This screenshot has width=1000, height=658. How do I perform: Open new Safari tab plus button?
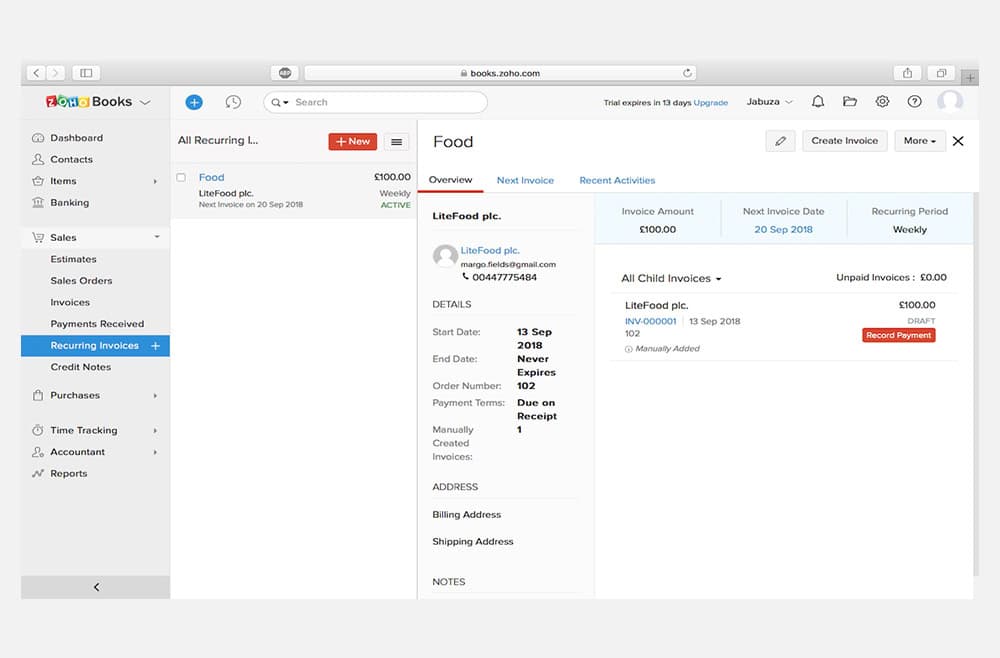pyautogui.click(x=969, y=77)
